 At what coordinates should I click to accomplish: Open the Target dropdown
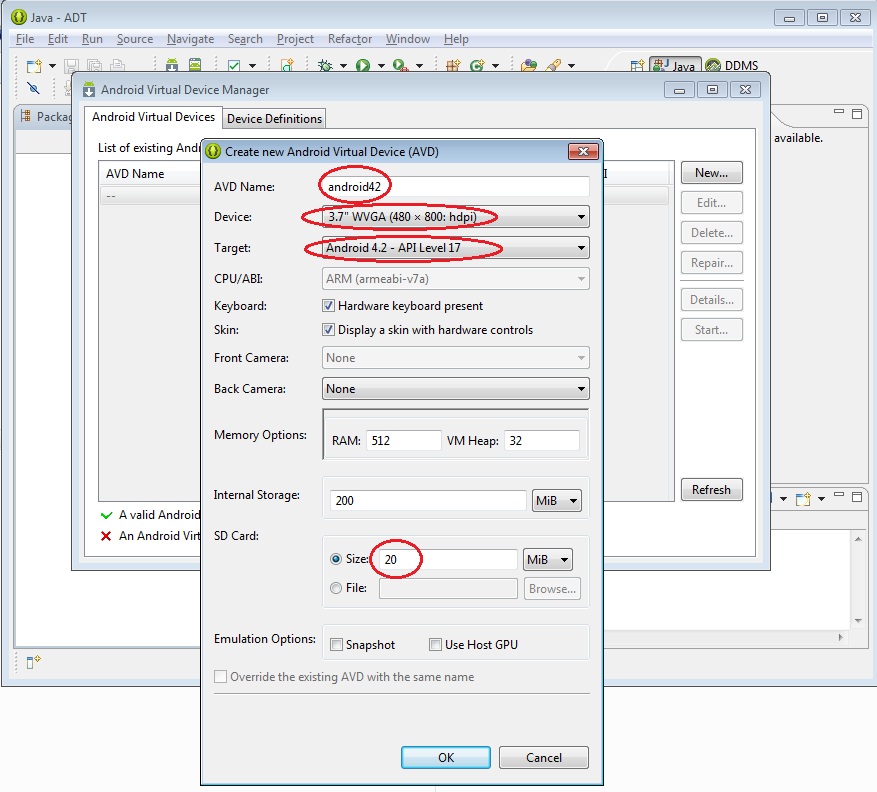[x=455, y=248]
